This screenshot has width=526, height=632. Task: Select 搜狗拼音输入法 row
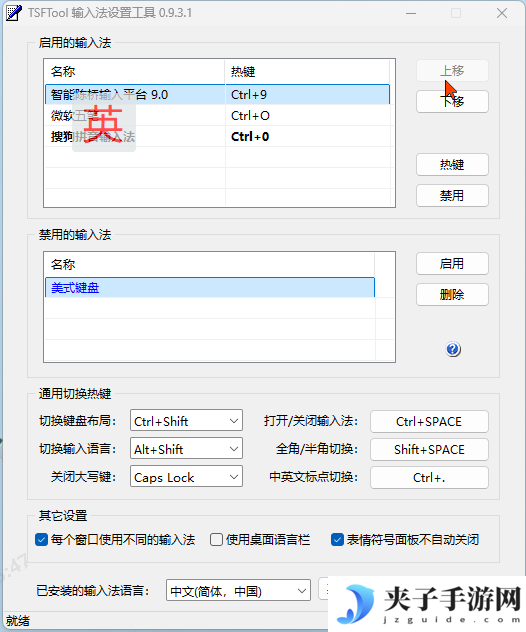(218, 137)
